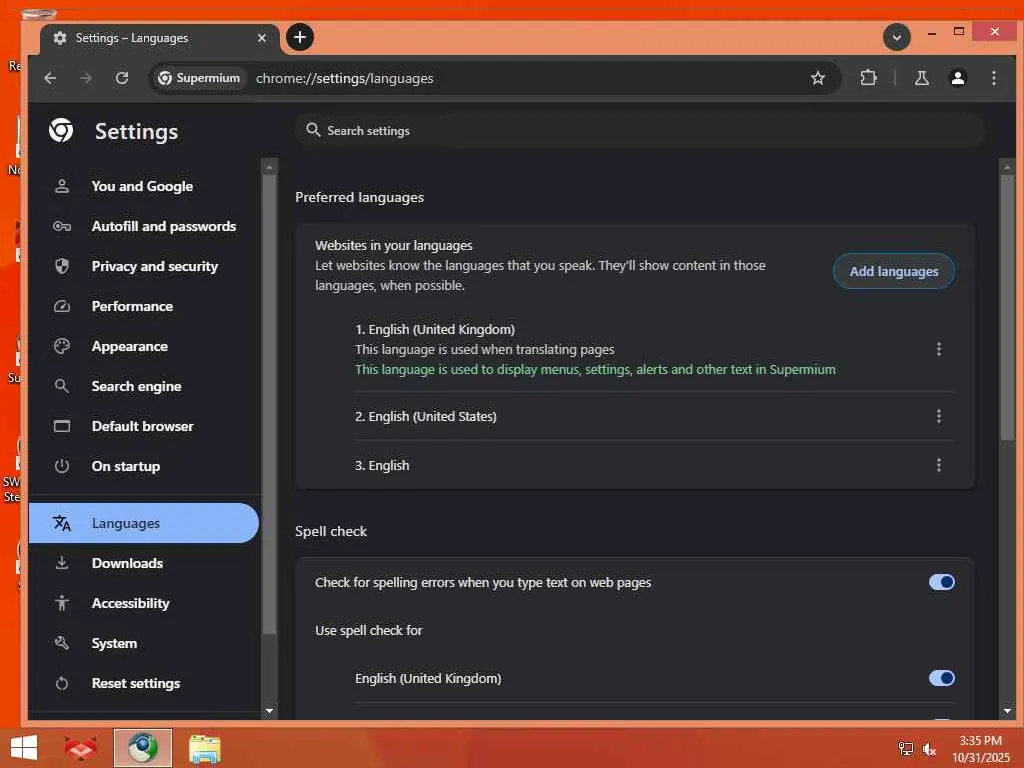
Task: Click the palette Appearance icon
Action: coord(62,346)
